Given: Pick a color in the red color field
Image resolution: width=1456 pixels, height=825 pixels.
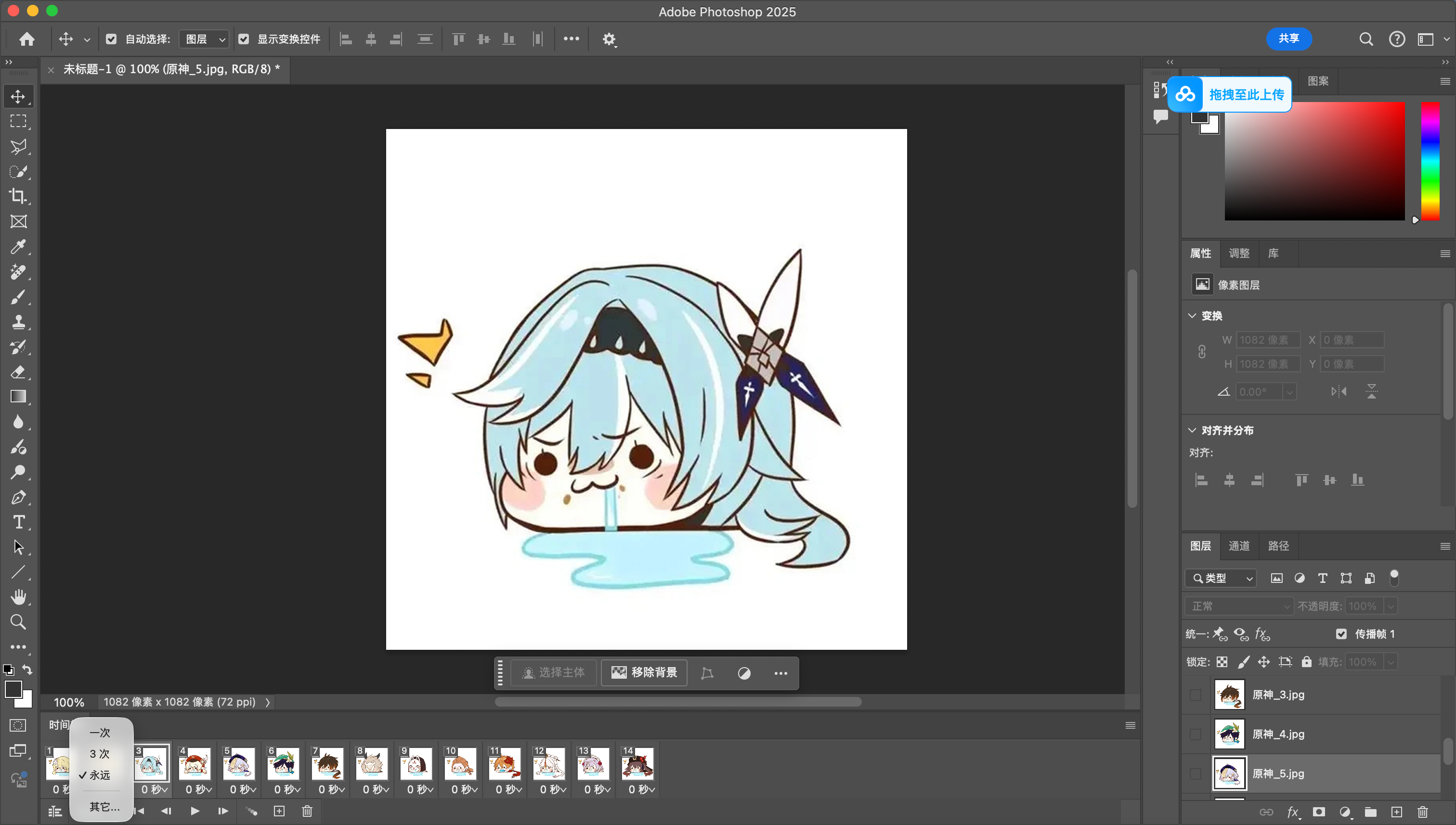Looking at the screenshot, I should point(1314,161).
